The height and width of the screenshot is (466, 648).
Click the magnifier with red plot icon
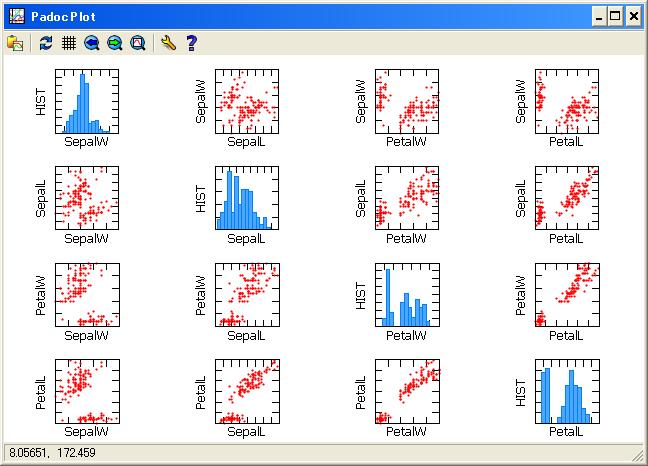pyautogui.click(x=138, y=43)
